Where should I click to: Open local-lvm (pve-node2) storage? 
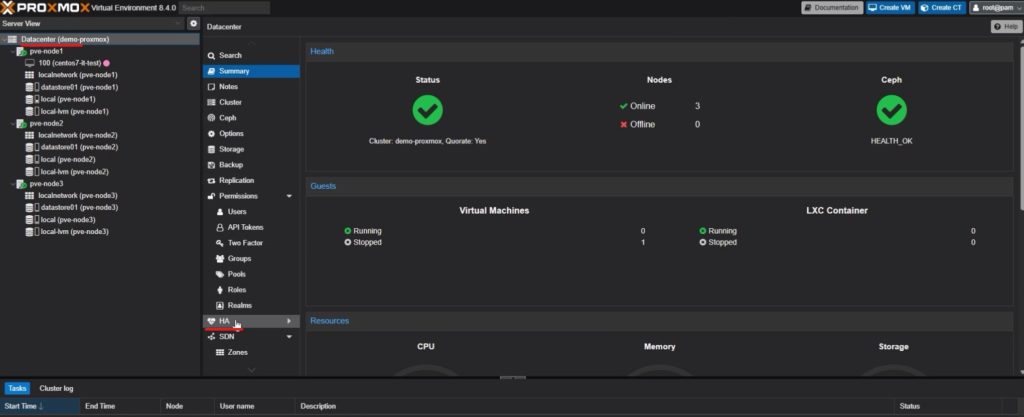point(74,172)
